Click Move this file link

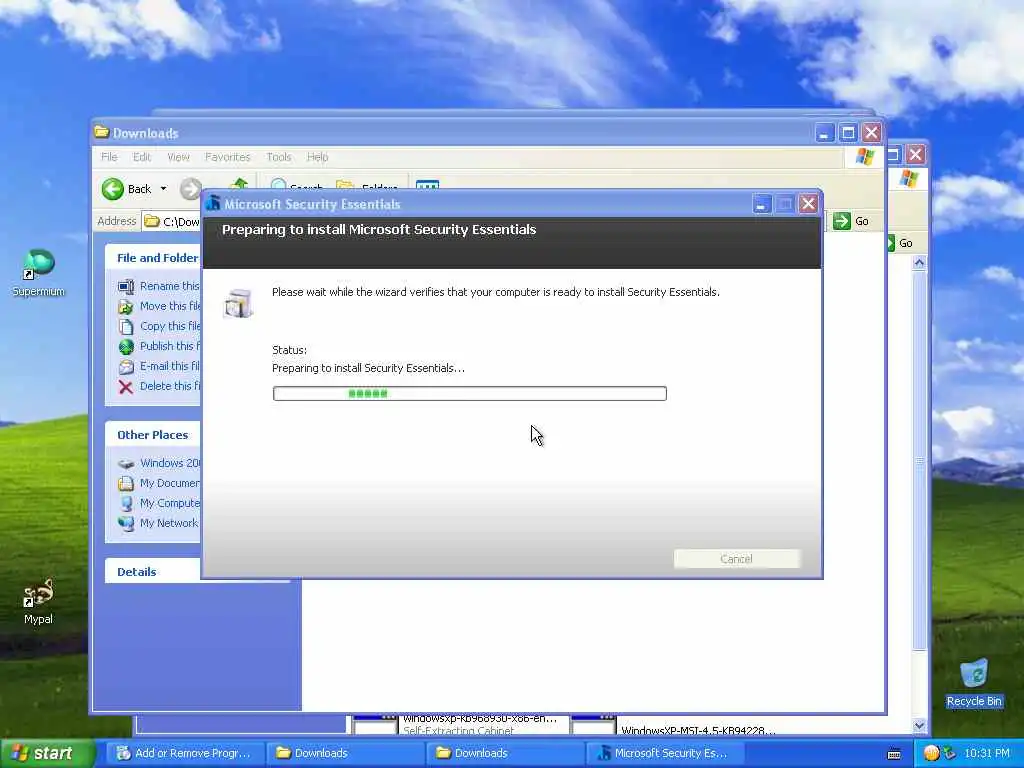coord(170,306)
